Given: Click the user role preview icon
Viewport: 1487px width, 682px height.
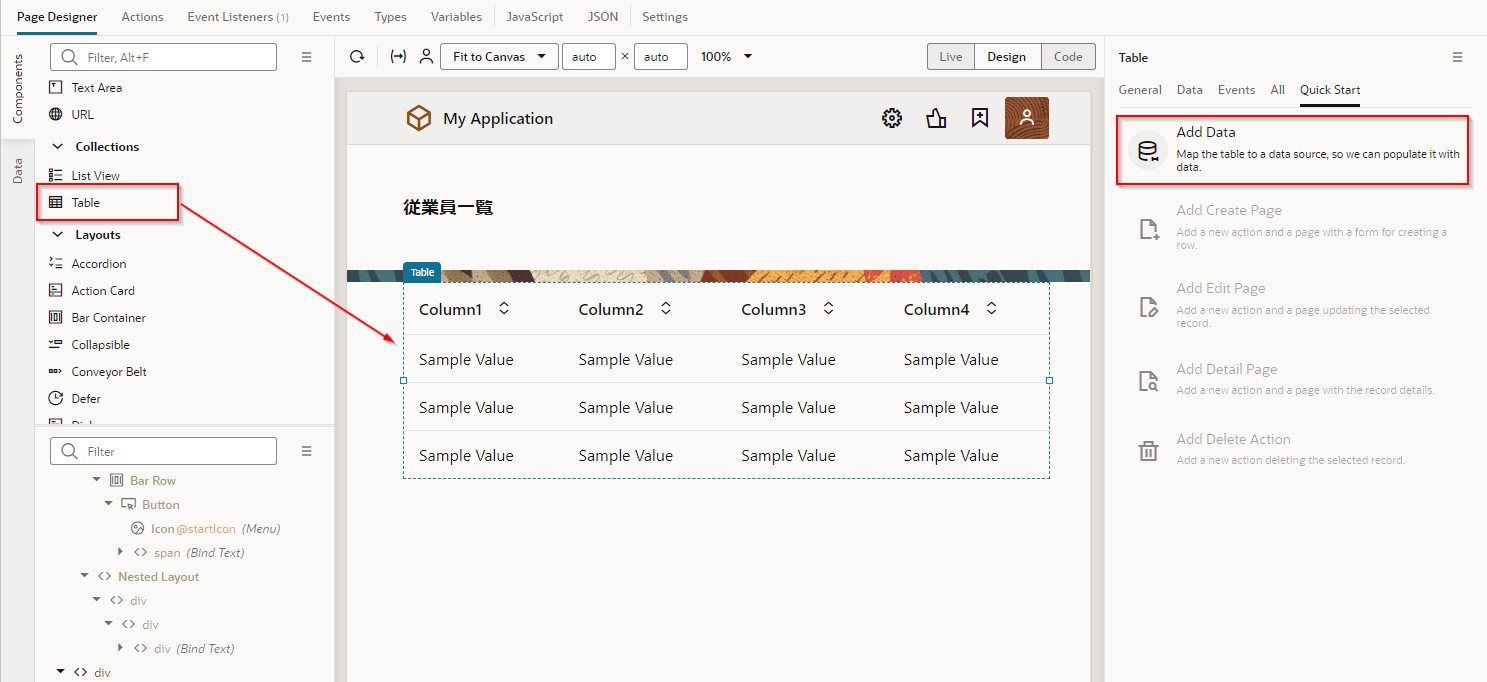Looking at the screenshot, I should 426,57.
